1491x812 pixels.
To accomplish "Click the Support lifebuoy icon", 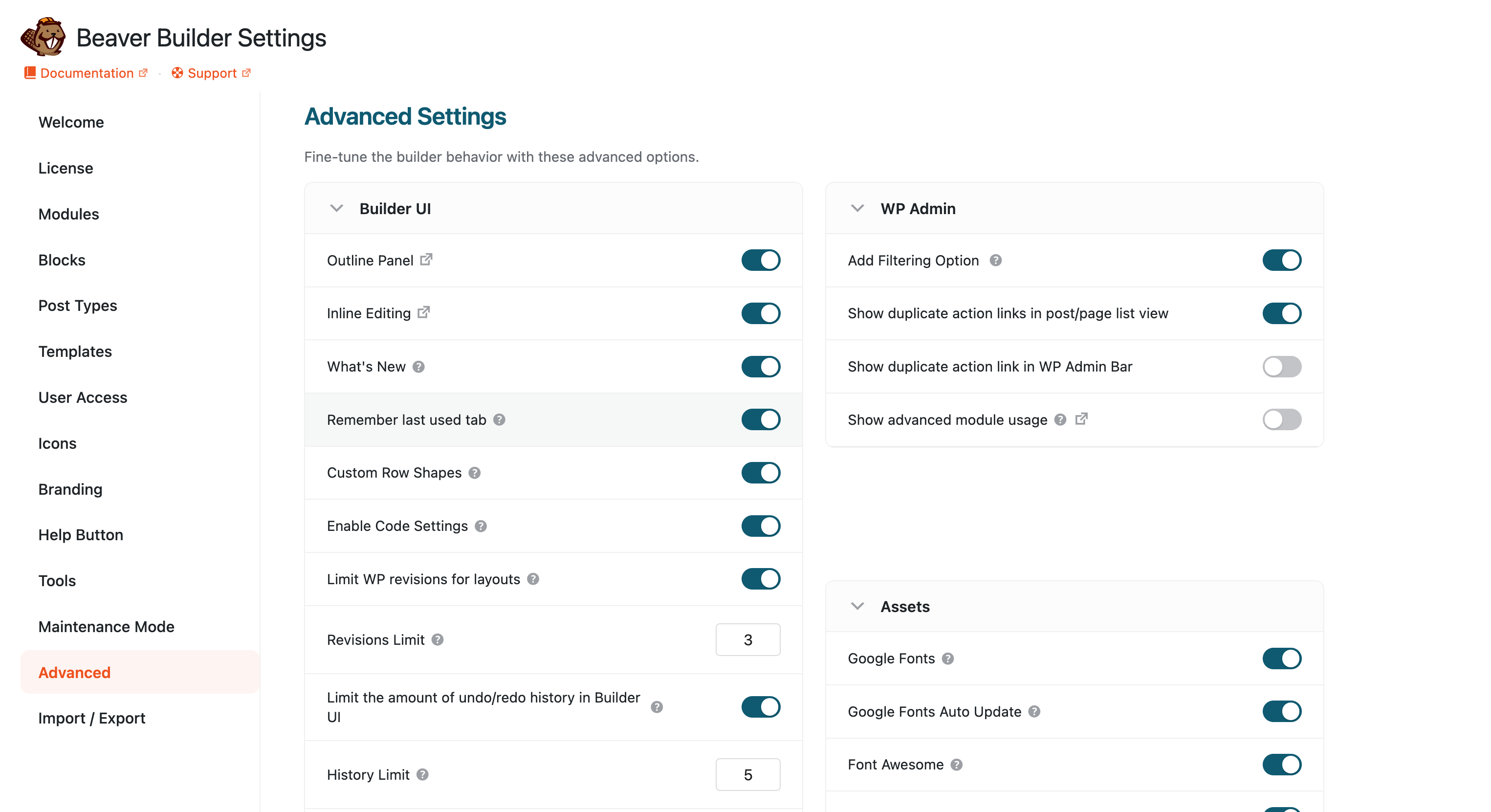I will (177, 73).
